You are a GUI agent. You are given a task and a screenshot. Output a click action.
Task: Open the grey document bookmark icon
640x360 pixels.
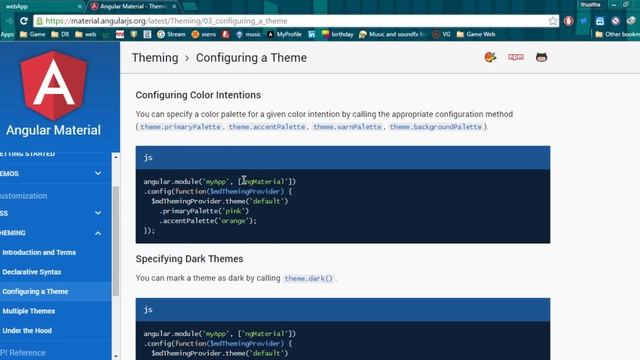coord(147,34)
